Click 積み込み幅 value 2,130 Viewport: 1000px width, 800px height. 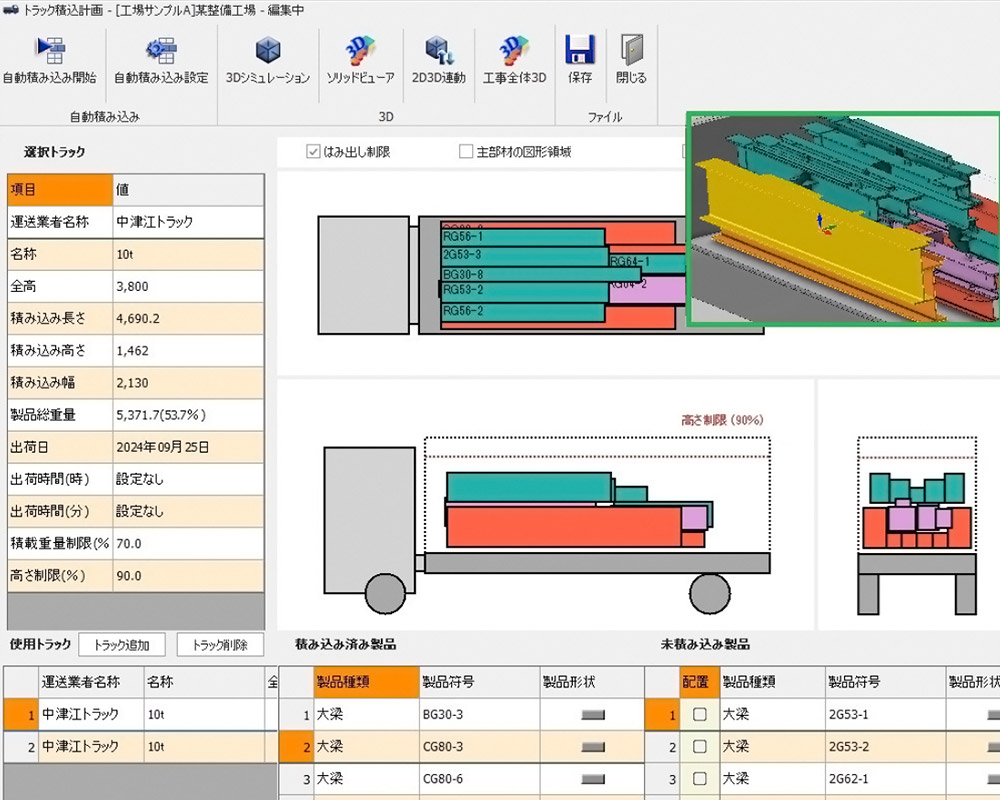point(188,383)
